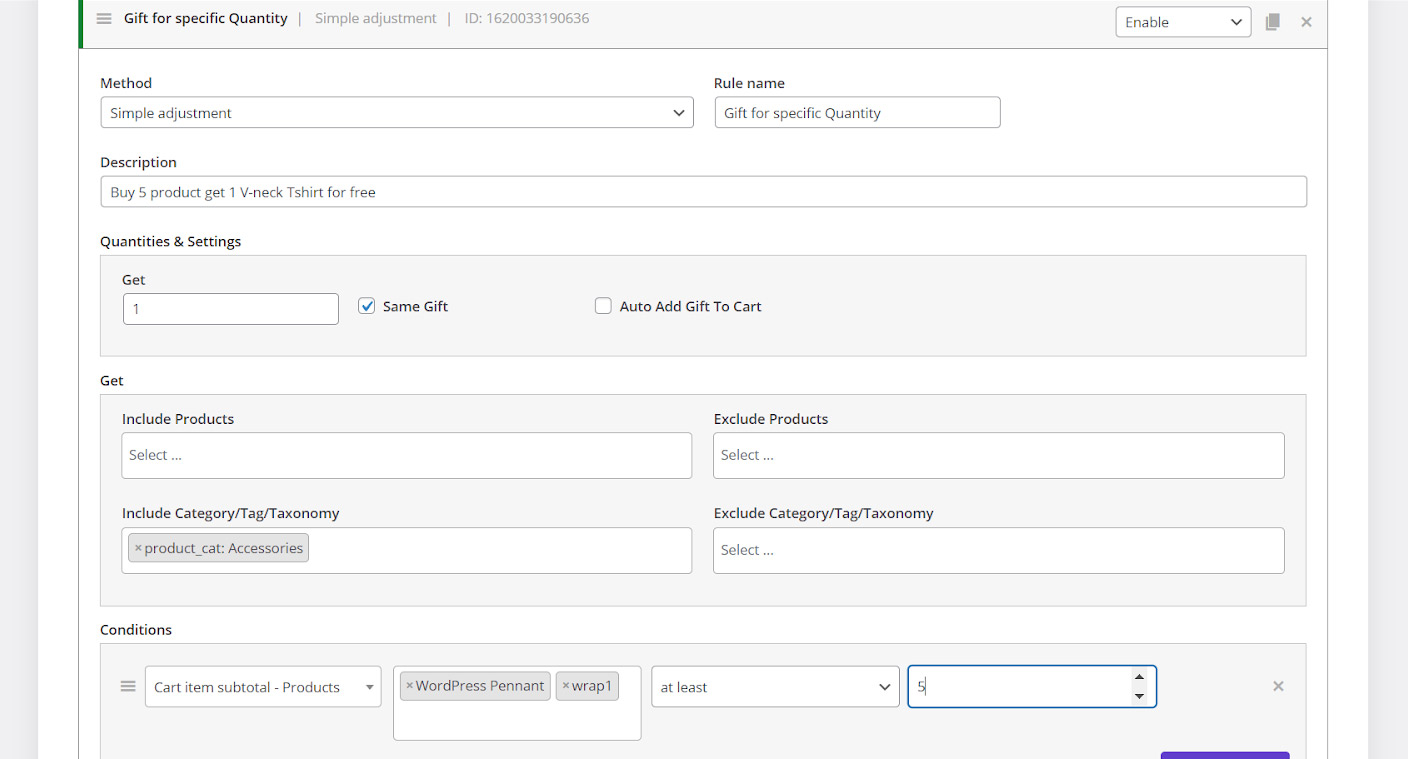The image size is (1408, 759).
Task: Remove the WordPress Pennant product tag
Action: [x=409, y=686]
